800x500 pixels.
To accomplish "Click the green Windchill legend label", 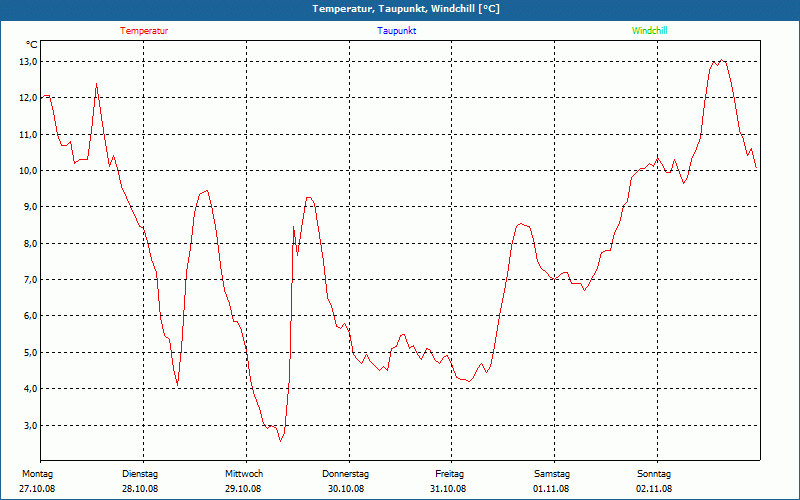I will 649,31.
